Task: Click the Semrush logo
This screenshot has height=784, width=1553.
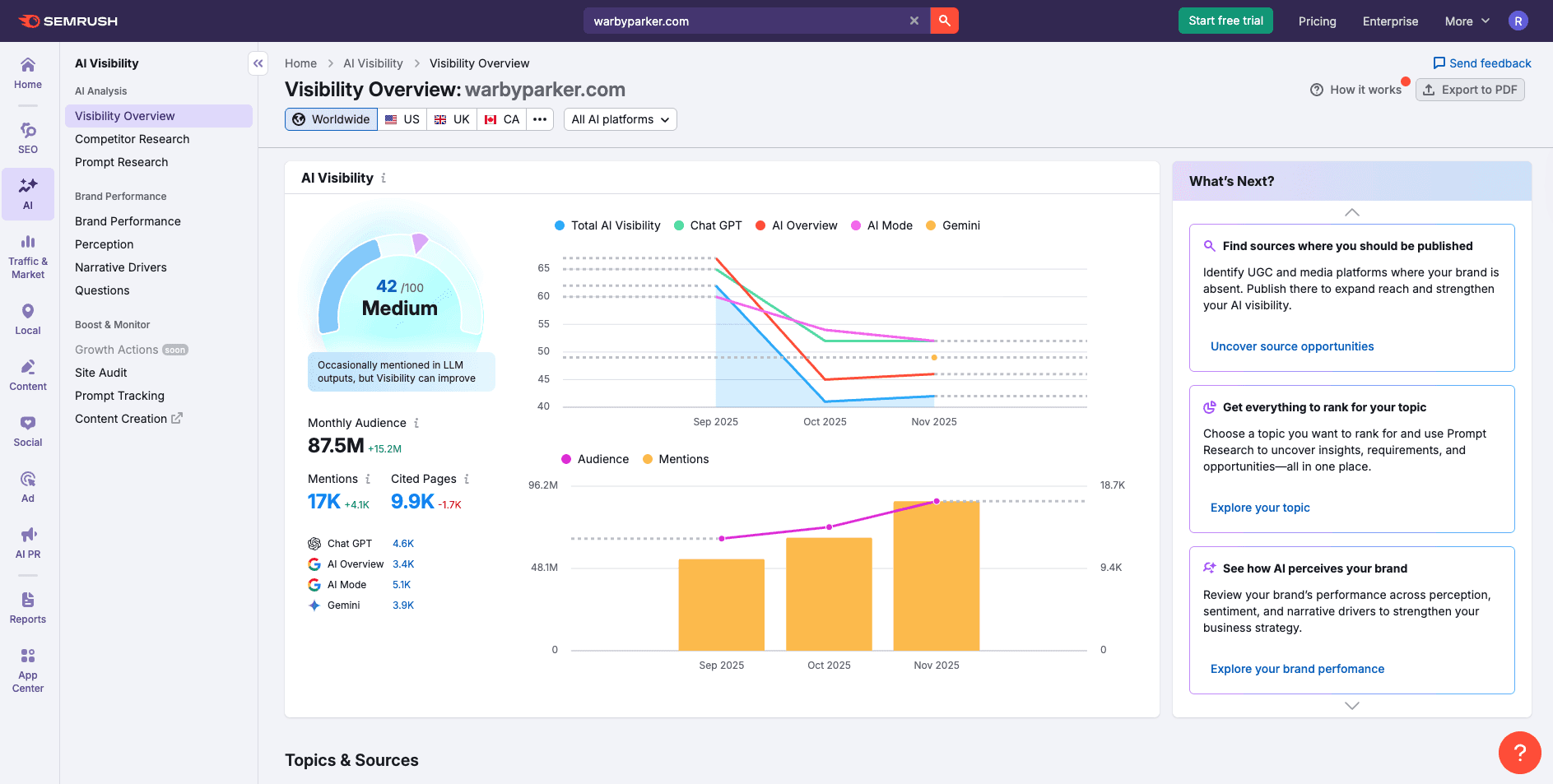Action: (68, 21)
